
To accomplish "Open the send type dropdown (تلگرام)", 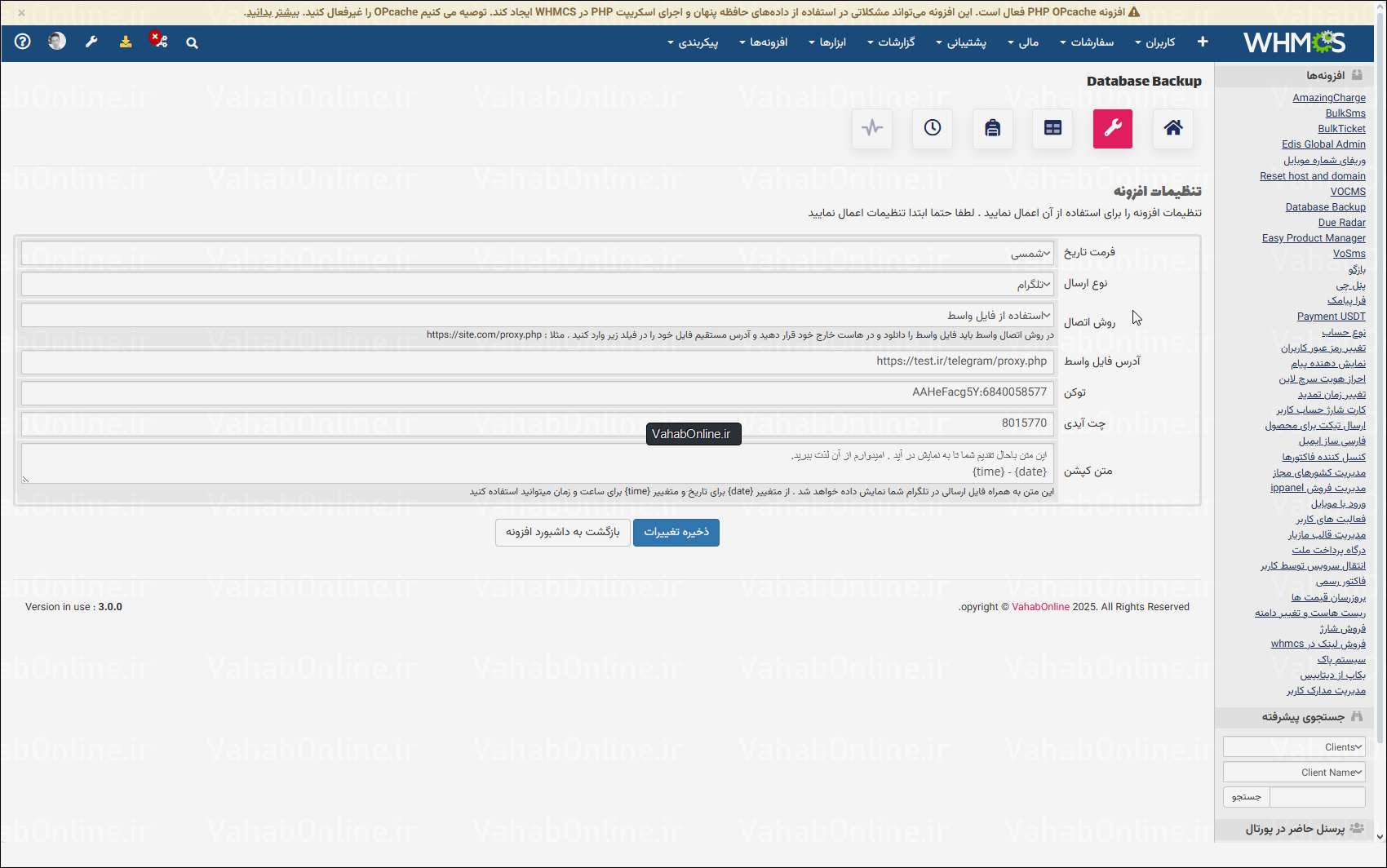I will (538, 284).
